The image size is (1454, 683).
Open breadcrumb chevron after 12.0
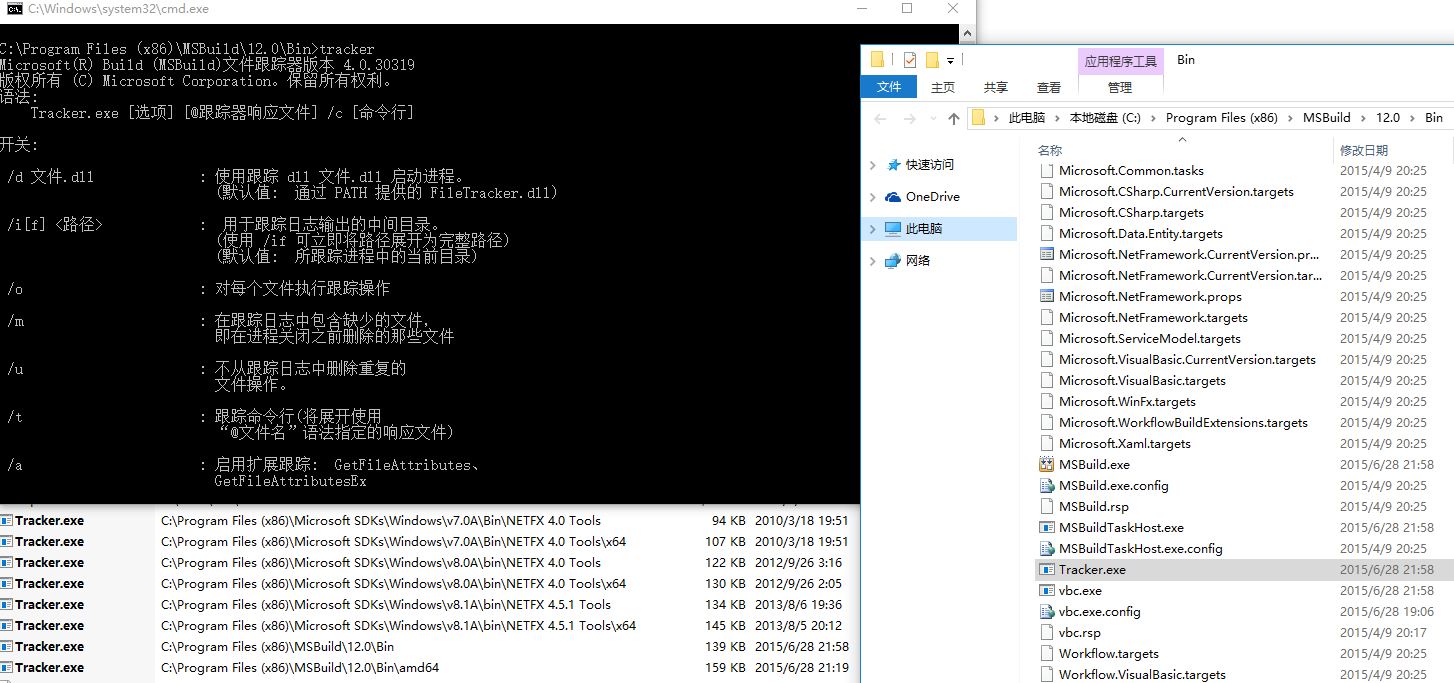(1412, 118)
